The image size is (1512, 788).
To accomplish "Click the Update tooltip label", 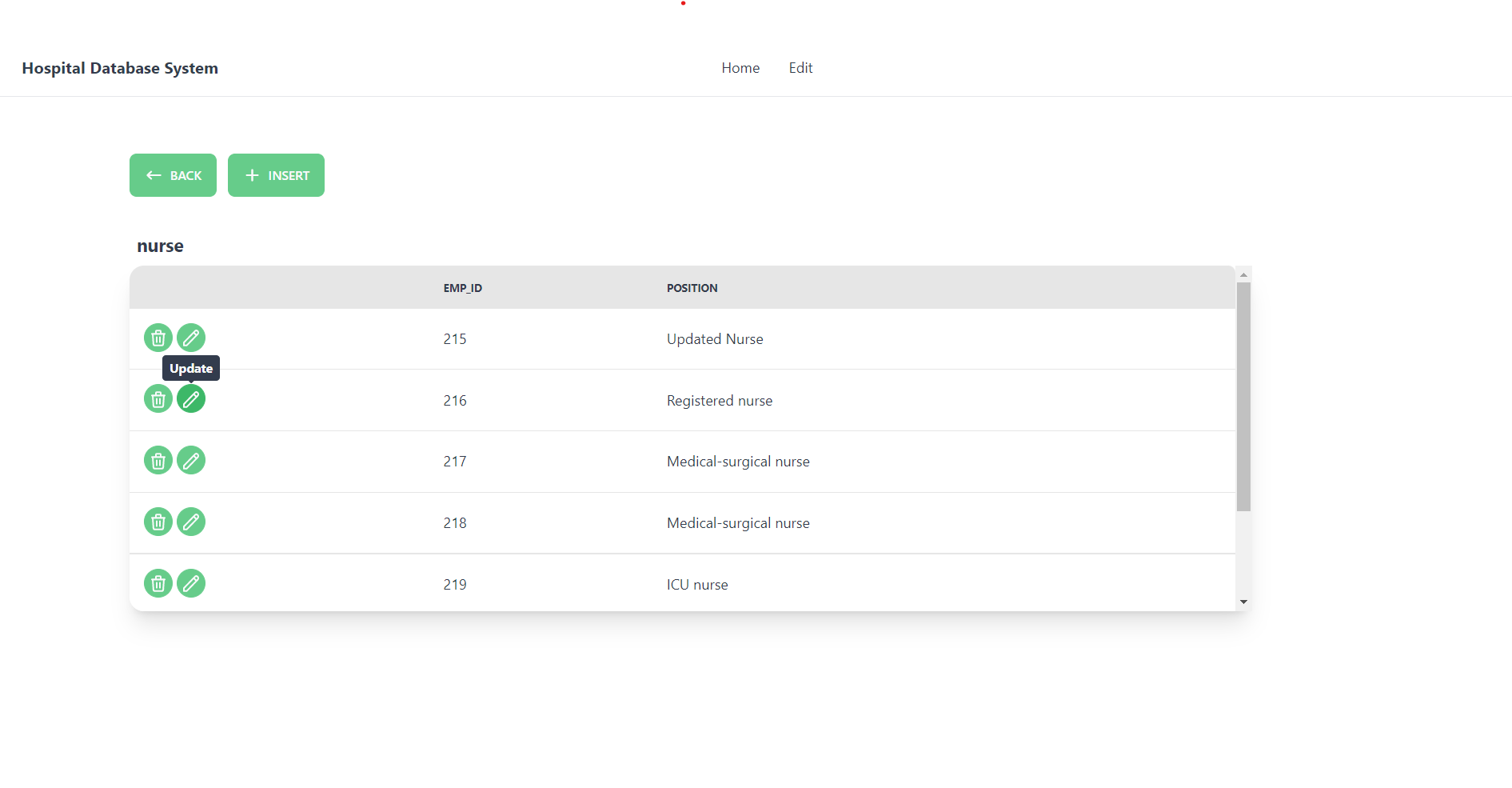I will [x=191, y=368].
